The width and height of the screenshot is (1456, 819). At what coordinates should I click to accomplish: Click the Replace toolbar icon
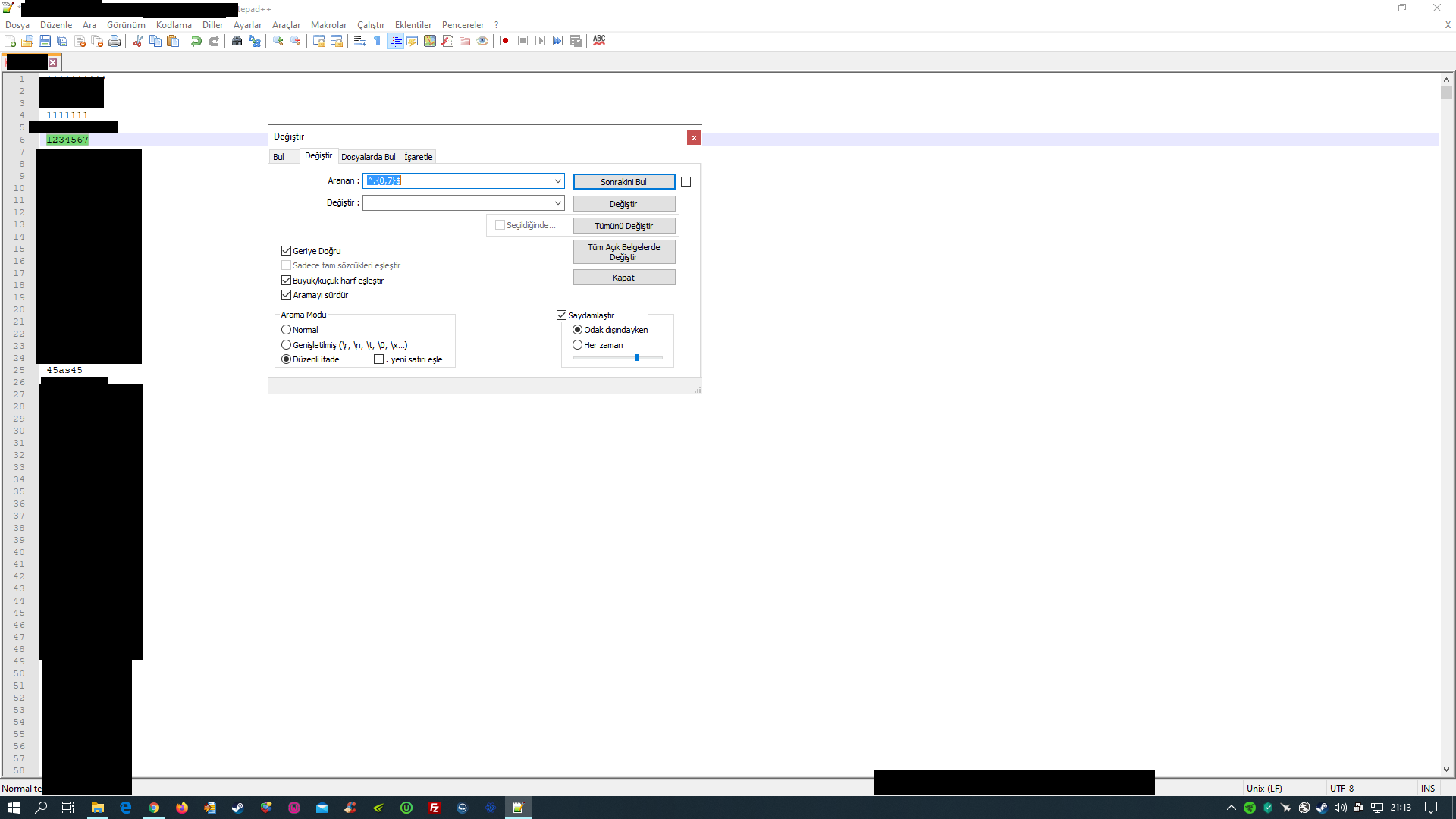coord(255,41)
